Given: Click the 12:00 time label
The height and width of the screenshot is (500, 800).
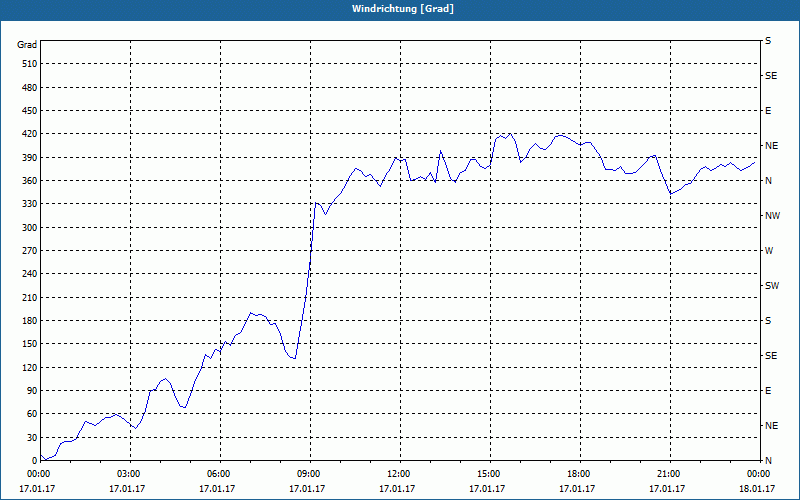Looking at the screenshot, I should tap(397, 474).
